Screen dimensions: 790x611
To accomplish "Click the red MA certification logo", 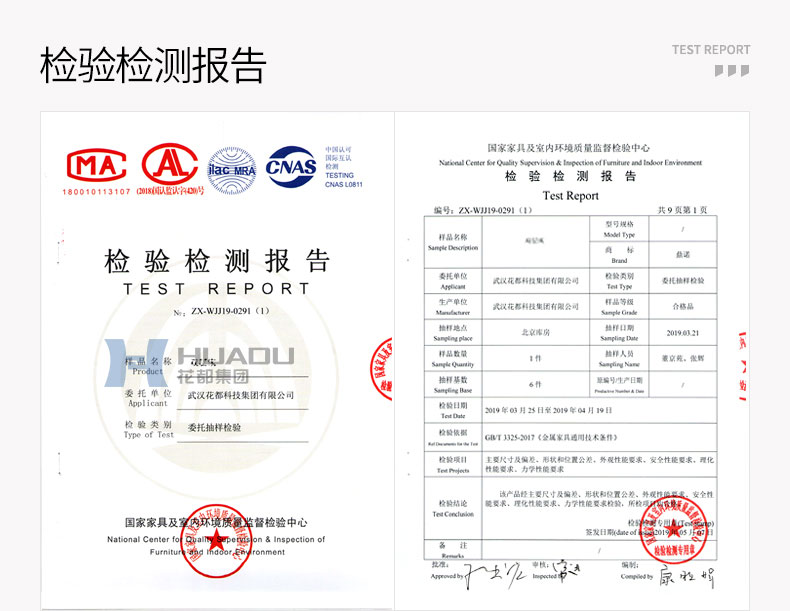I will point(96,165).
